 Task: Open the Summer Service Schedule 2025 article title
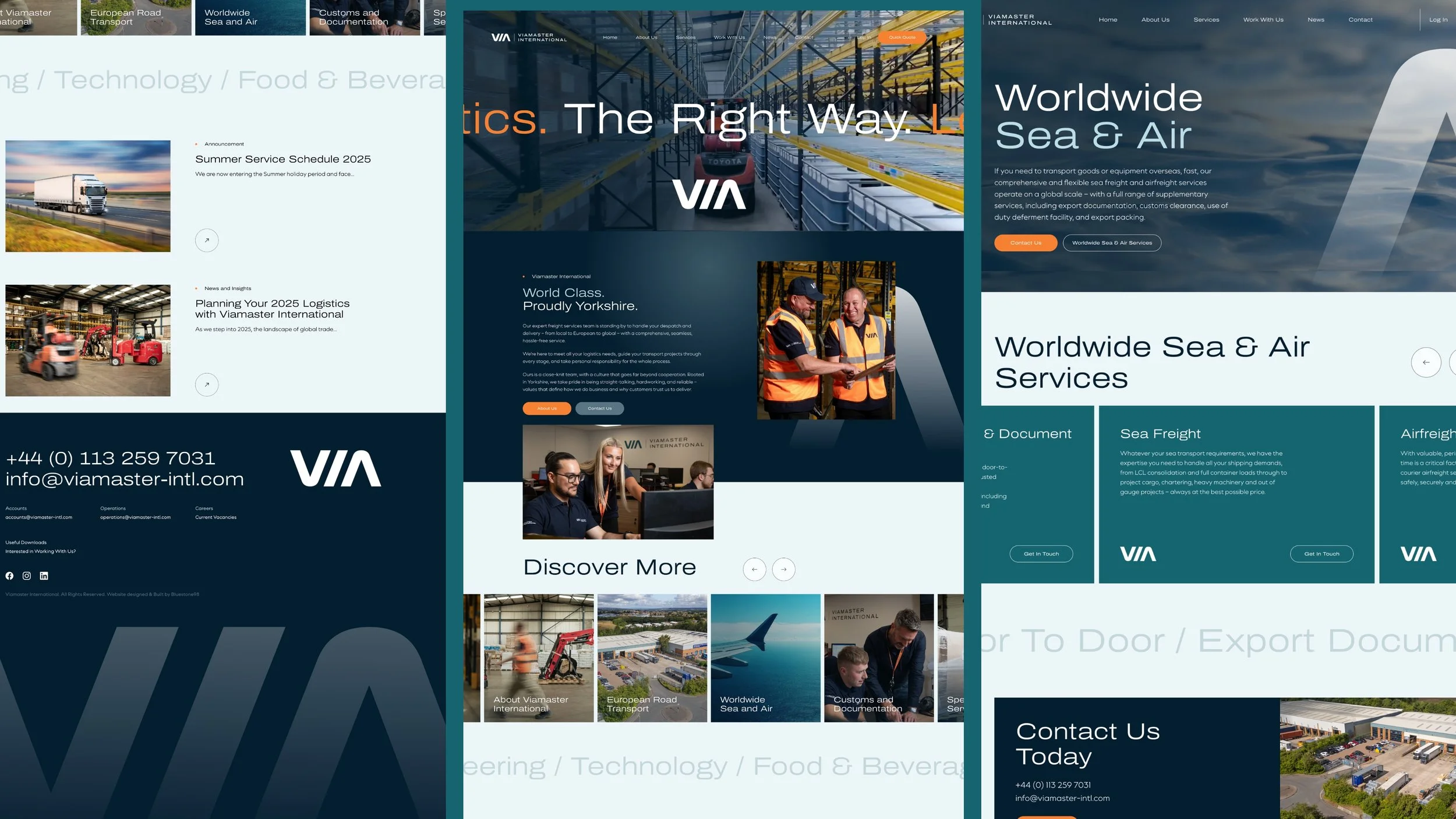283,159
